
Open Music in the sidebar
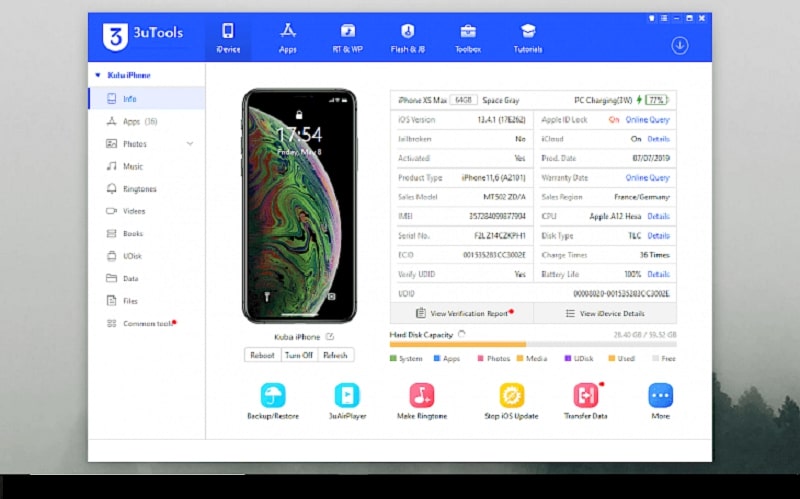coord(147,166)
